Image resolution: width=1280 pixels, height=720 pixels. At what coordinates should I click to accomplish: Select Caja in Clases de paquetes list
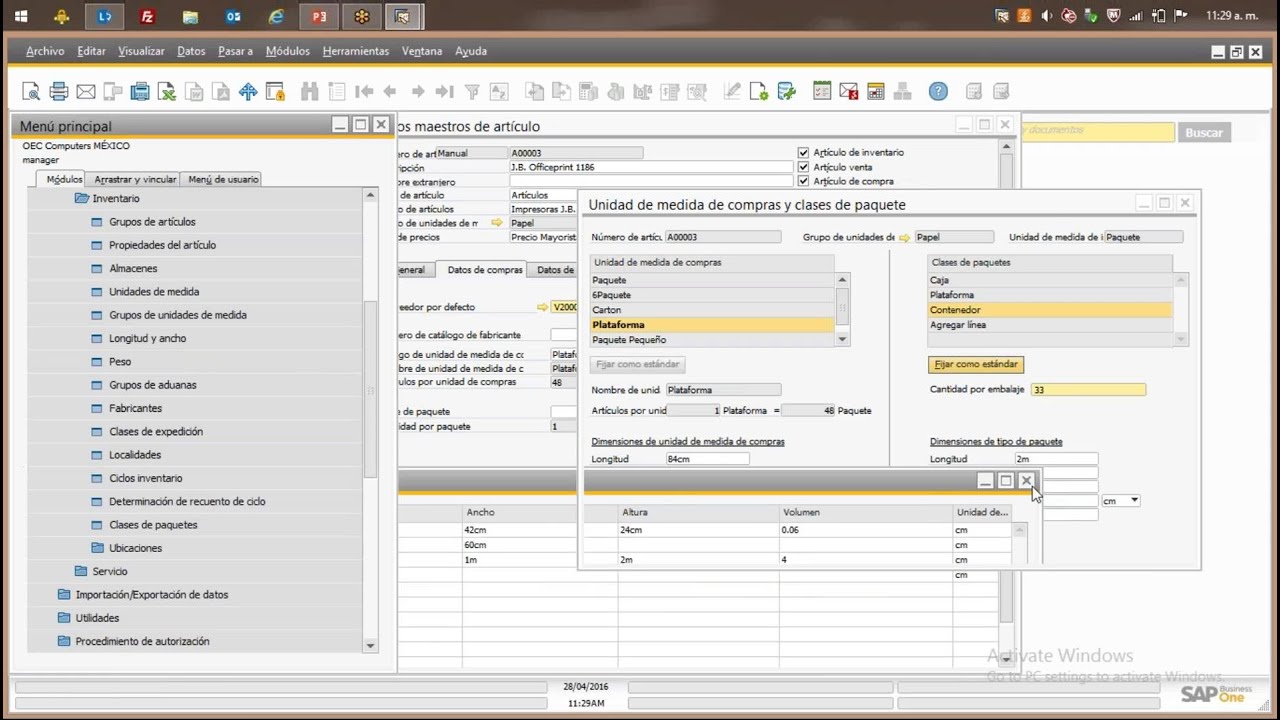click(1050, 280)
